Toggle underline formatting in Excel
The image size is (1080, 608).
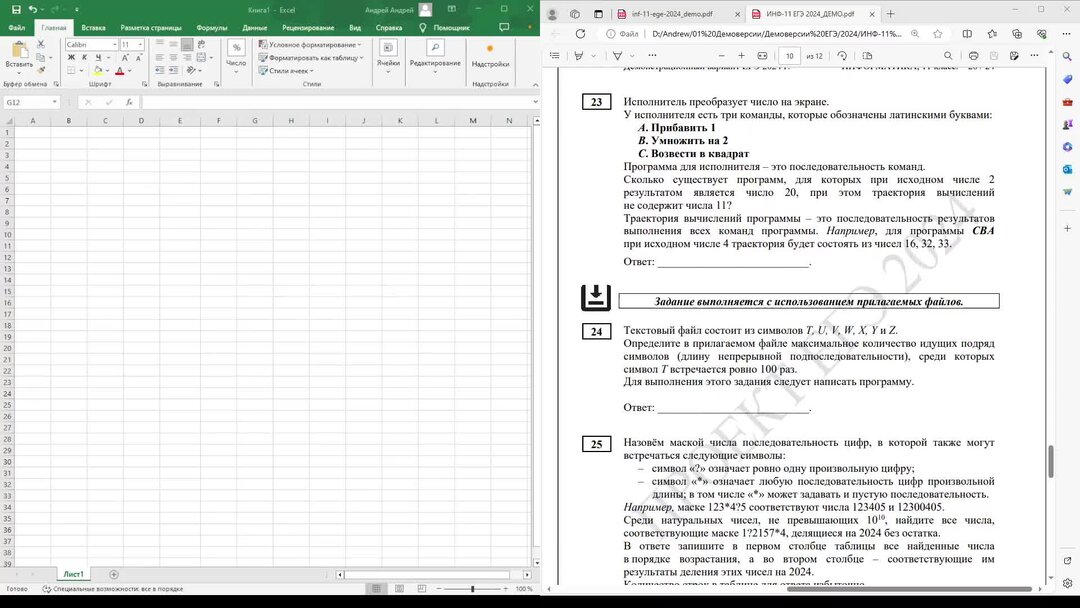point(98,57)
